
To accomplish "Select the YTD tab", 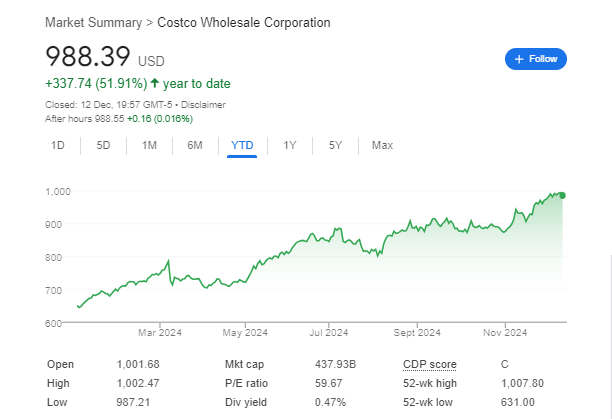I will click(242, 146).
